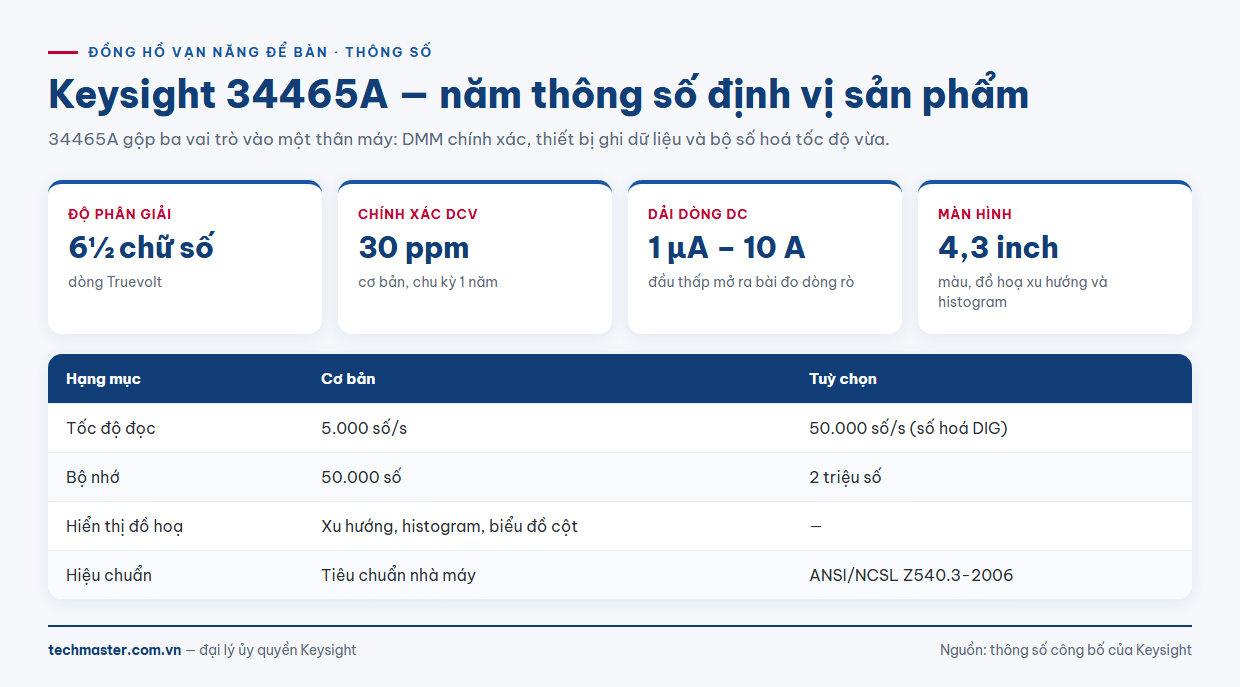Click the 'Tiêu chuẩn nhà máy' cell

[398, 575]
